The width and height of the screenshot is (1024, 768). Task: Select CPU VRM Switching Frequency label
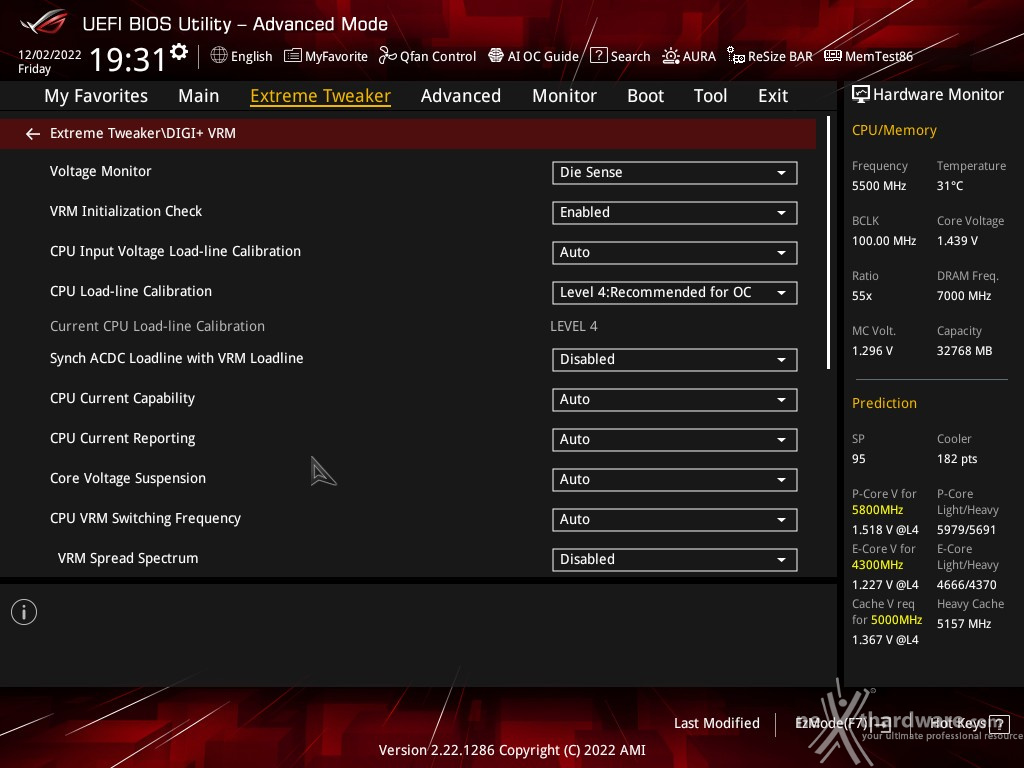tap(145, 519)
